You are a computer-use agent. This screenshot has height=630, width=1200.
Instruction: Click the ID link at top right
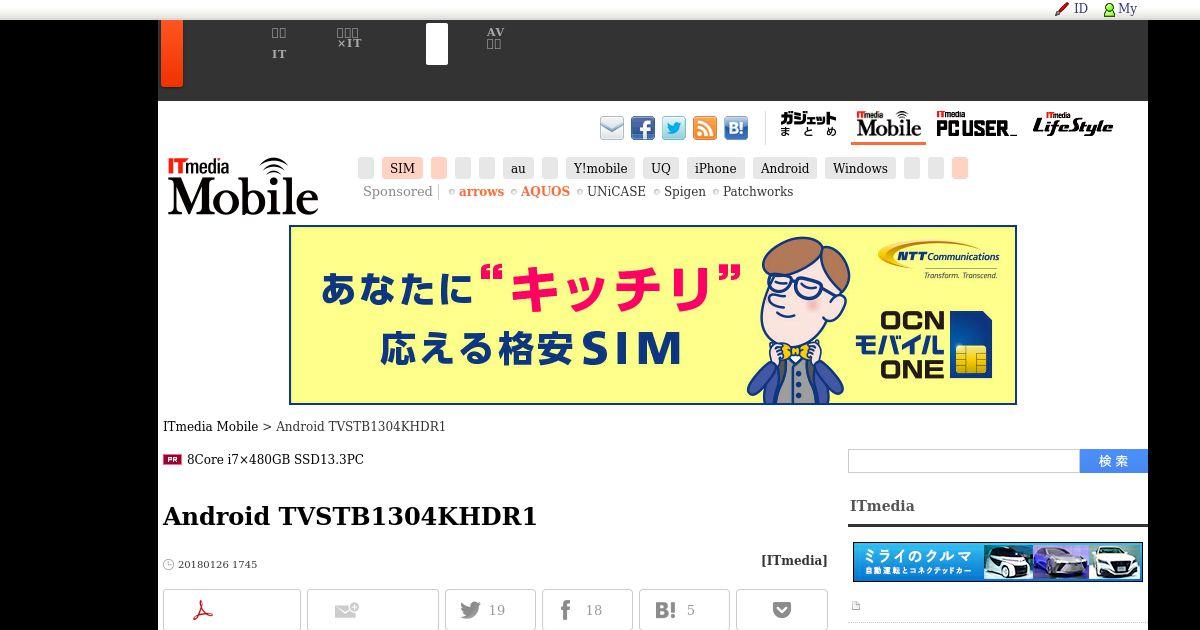point(1080,9)
